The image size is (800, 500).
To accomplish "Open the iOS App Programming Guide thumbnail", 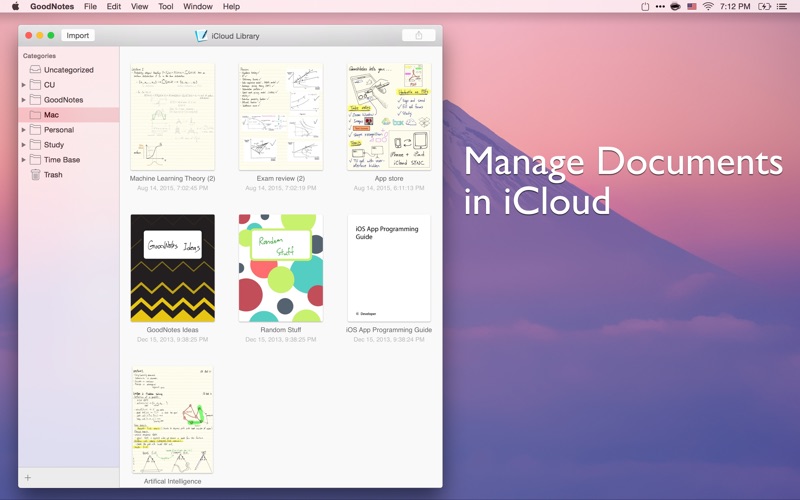I will pyautogui.click(x=389, y=268).
